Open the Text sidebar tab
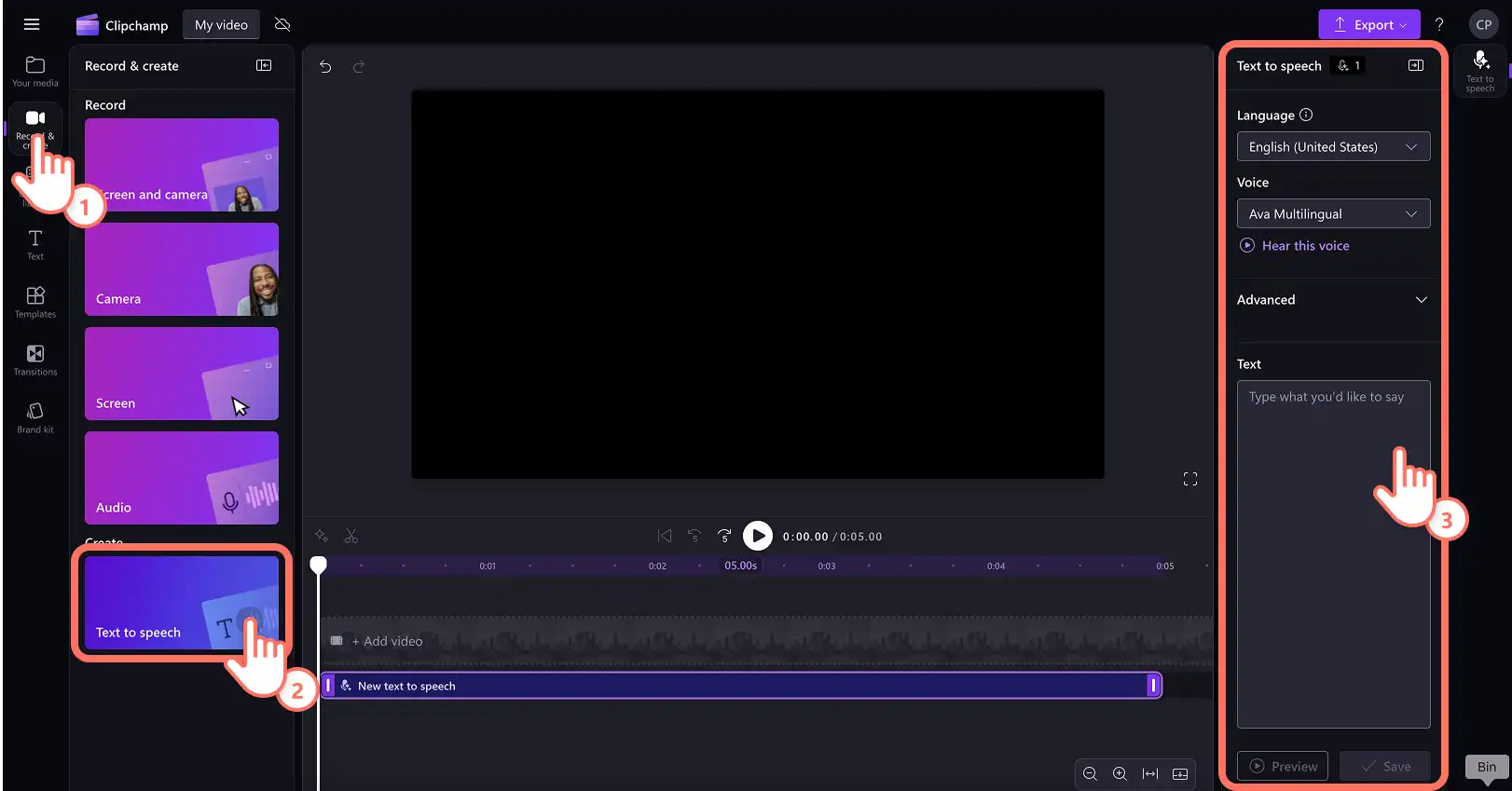This screenshot has width=1512, height=791. tap(35, 245)
